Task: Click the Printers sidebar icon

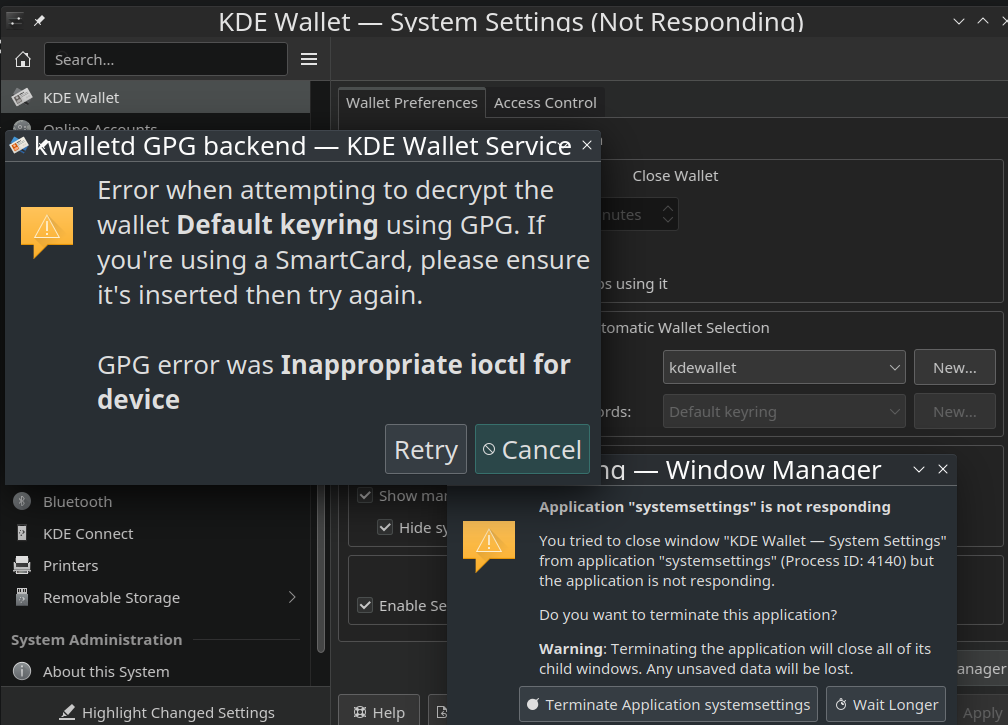Action: 21,565
